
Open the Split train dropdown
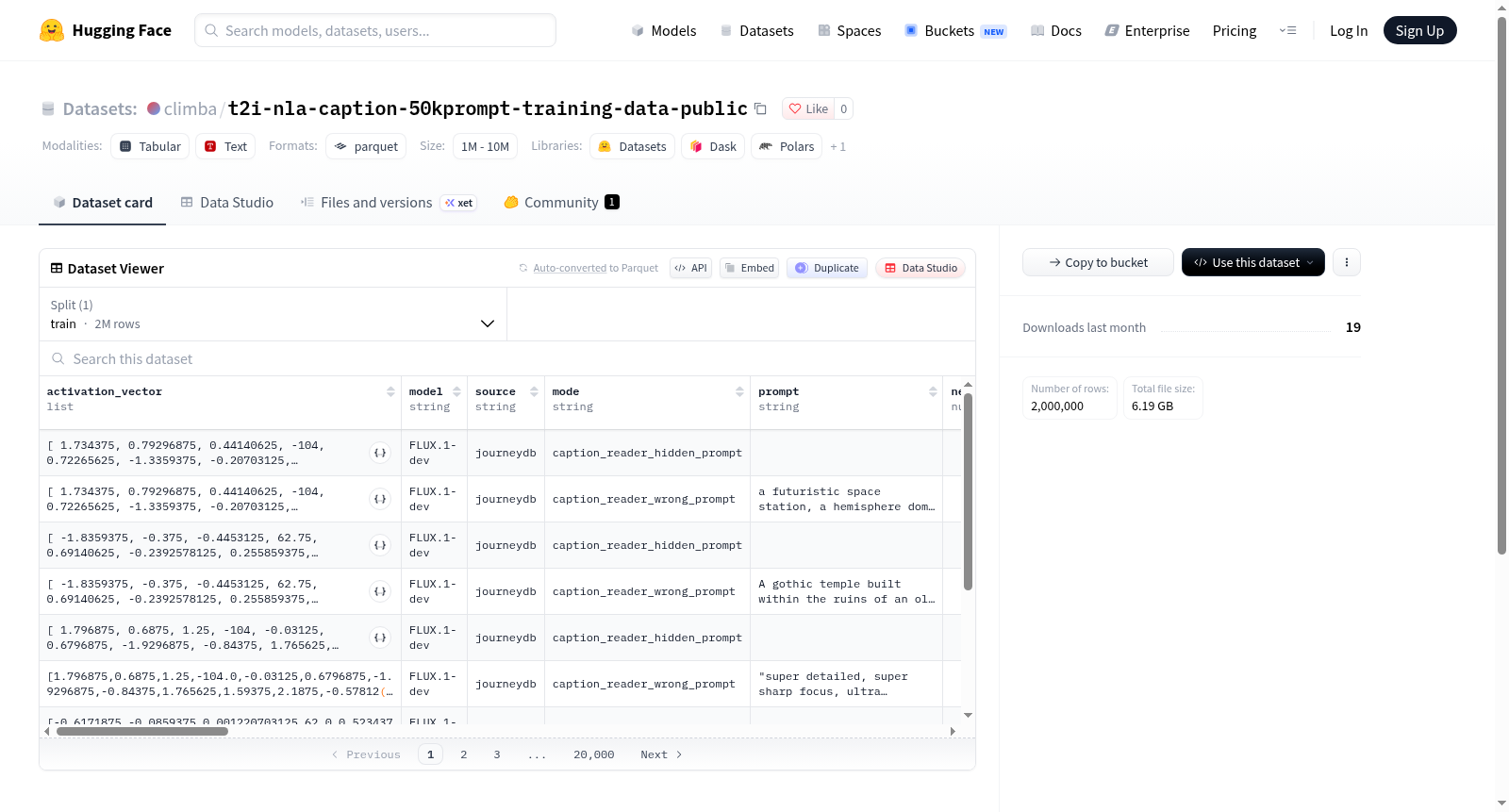point(274,314)
